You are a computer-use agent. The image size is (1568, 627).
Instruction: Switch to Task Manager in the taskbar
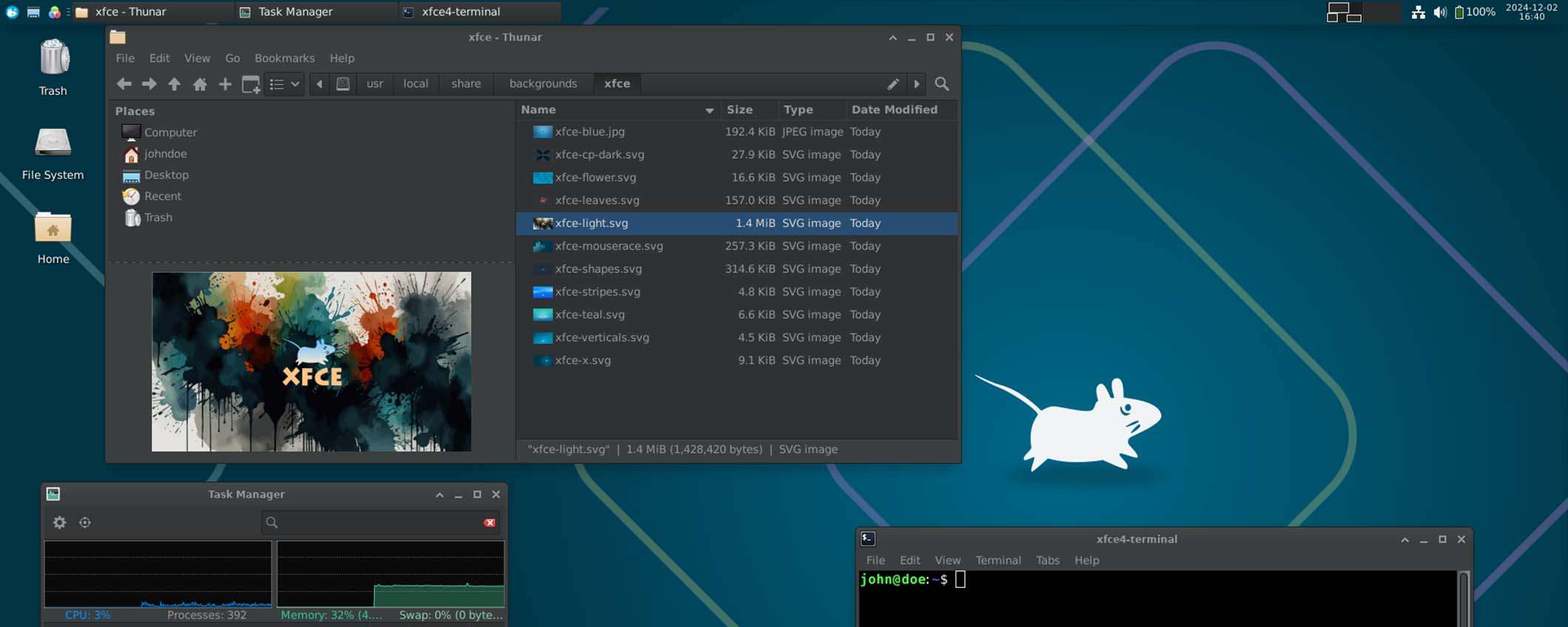click(295, 12)
